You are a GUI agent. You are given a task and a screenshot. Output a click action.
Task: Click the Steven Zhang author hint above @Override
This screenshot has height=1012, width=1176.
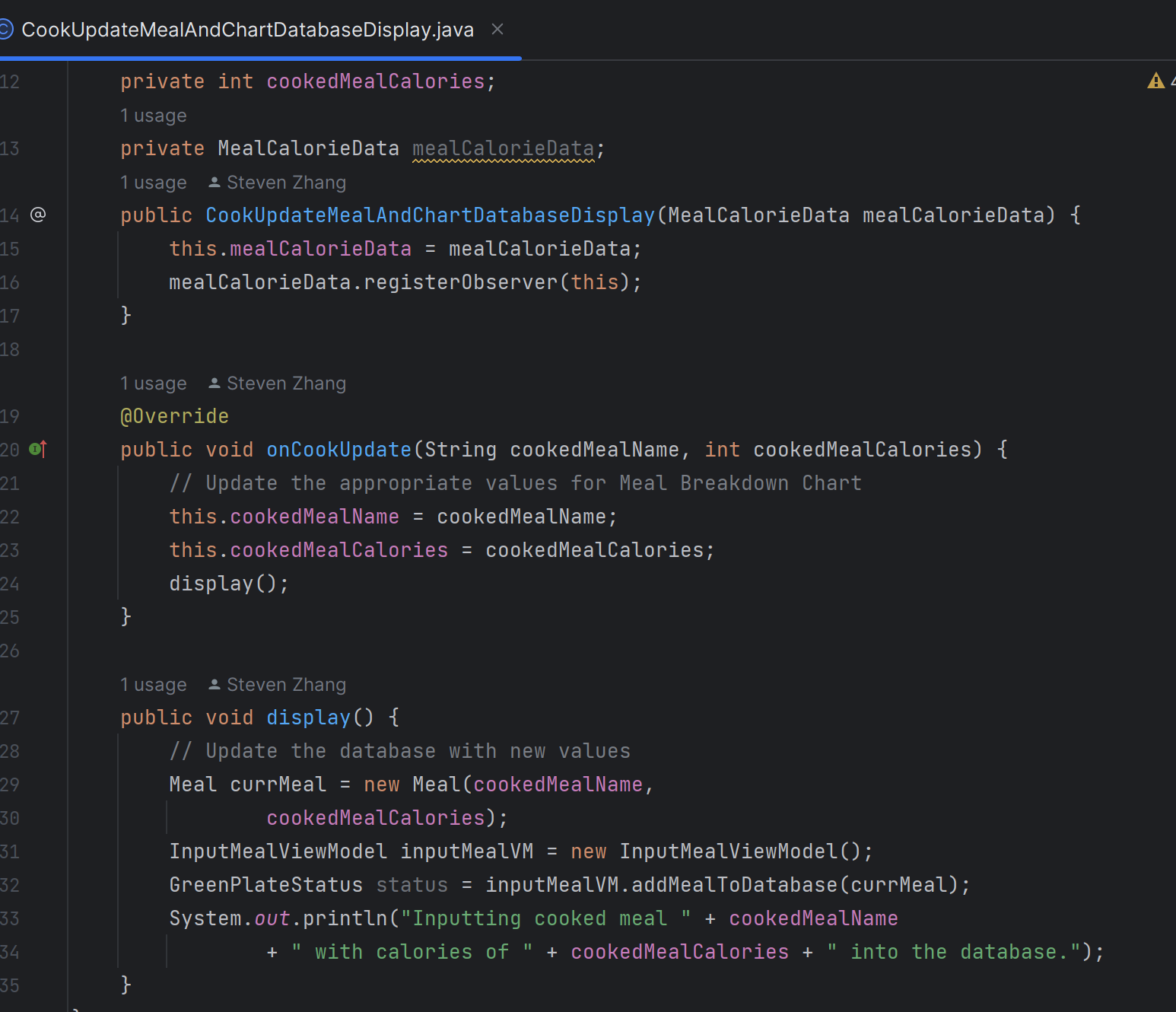coord(277,383)
